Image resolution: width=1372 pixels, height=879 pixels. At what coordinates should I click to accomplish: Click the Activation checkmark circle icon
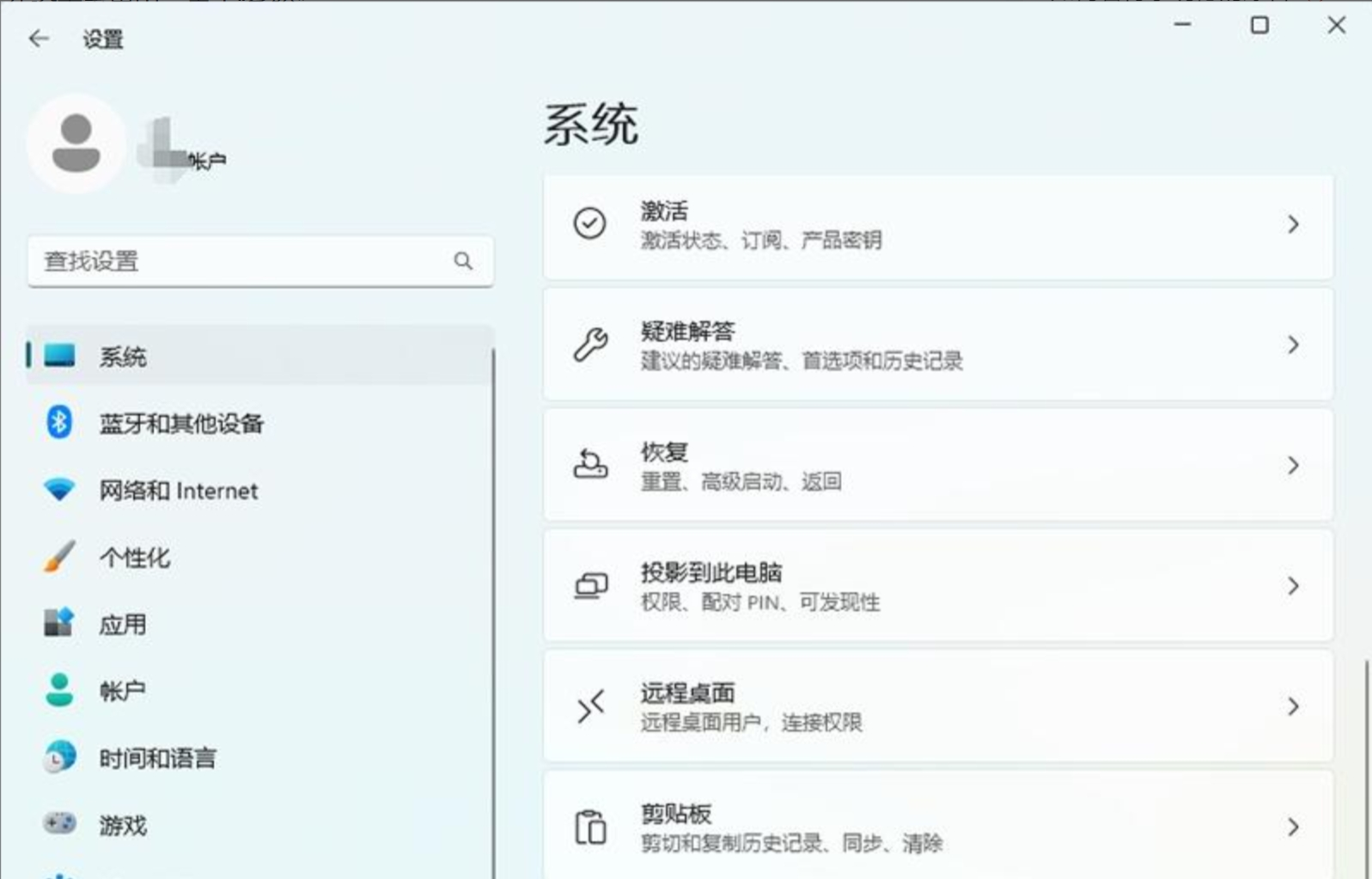(x=590, y=223)
